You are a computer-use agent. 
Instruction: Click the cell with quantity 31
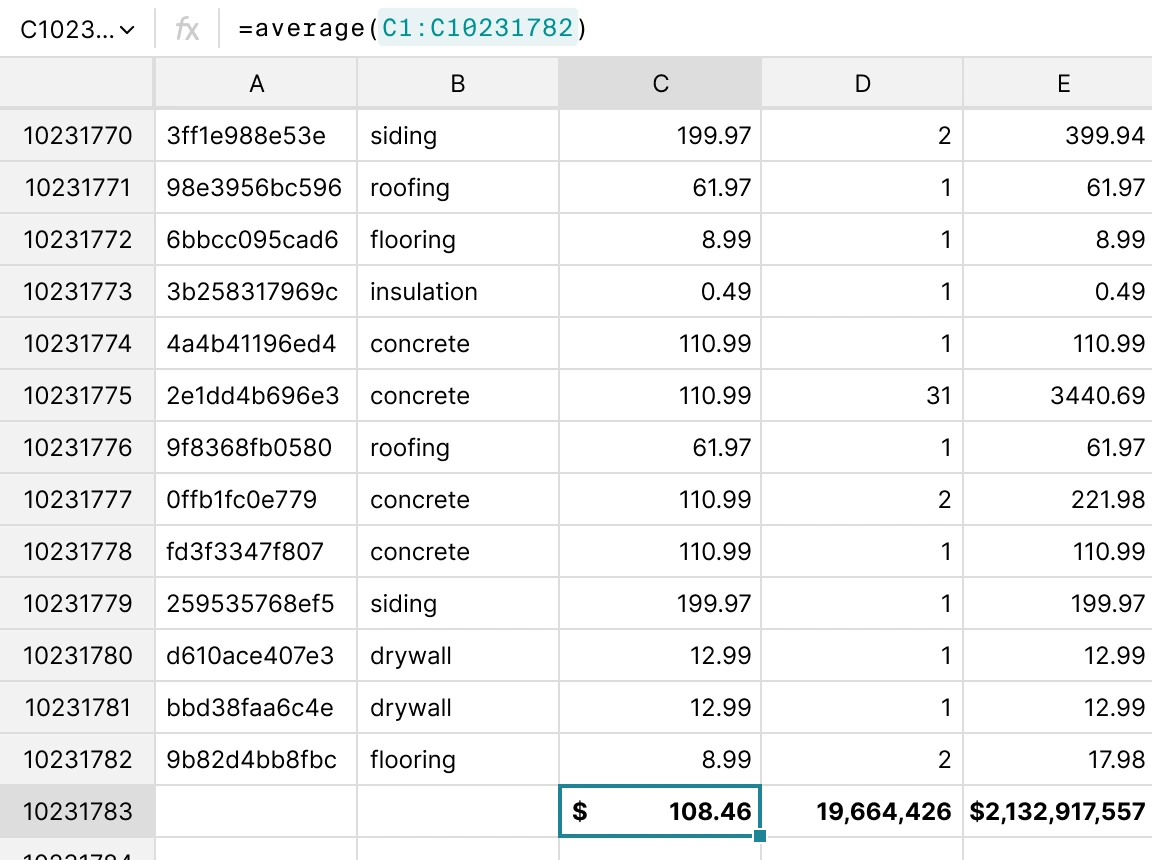point(862,396)
